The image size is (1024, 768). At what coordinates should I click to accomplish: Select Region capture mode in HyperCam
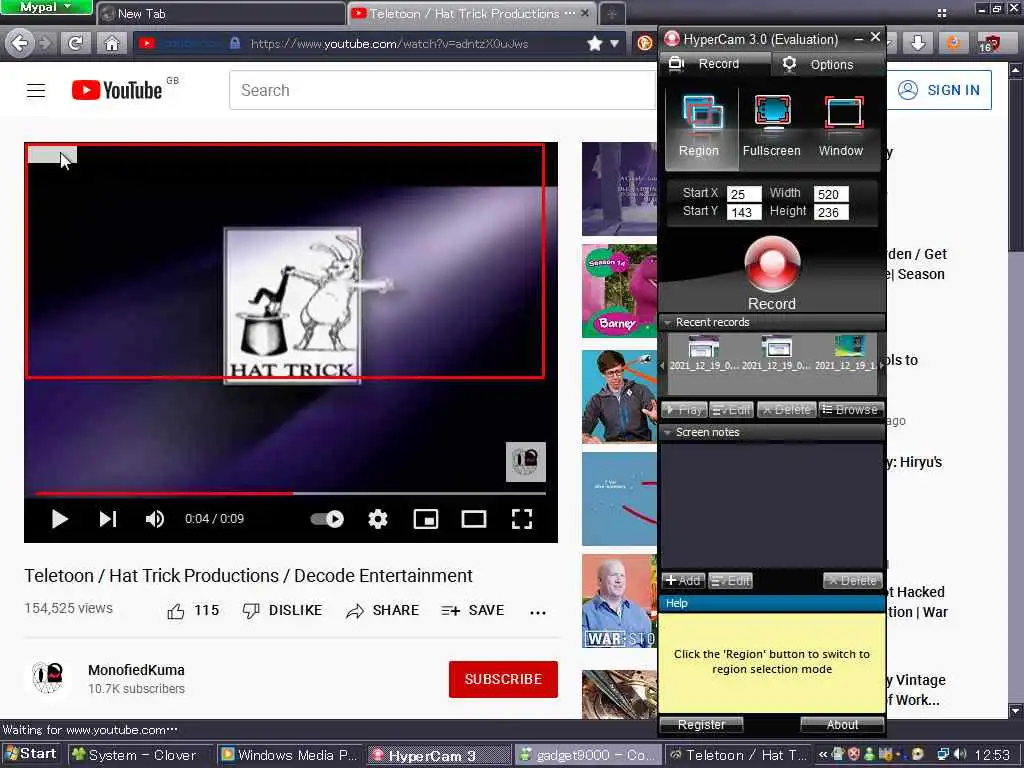701,127
